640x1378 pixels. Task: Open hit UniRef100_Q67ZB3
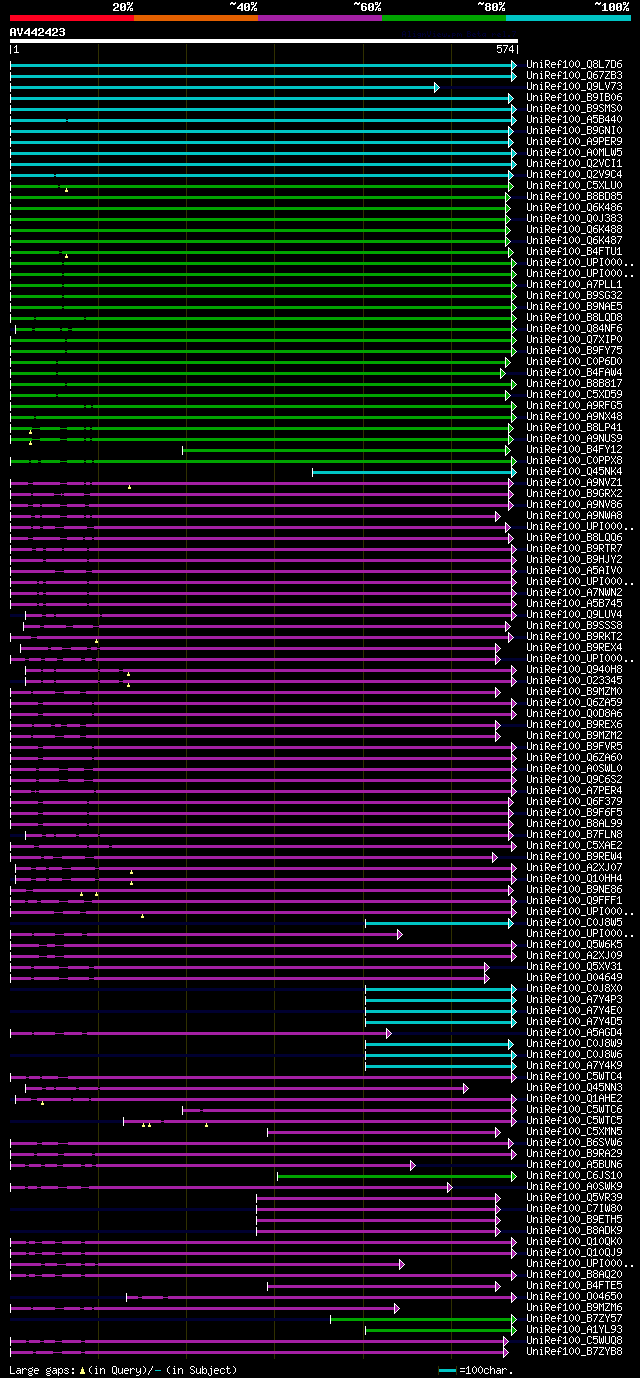tap(574, 76)
